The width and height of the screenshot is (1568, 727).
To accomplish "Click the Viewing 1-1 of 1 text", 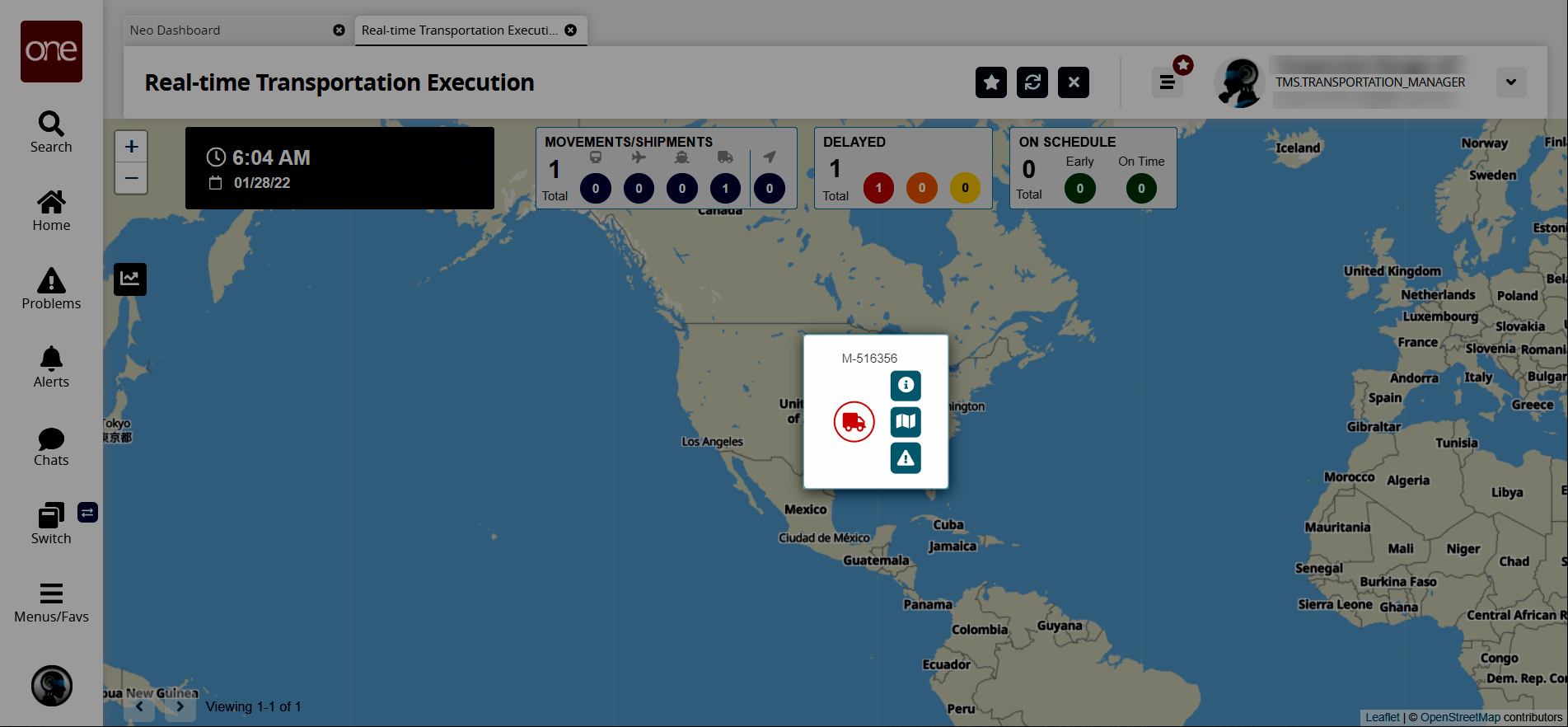I will (x=253, y=706).
